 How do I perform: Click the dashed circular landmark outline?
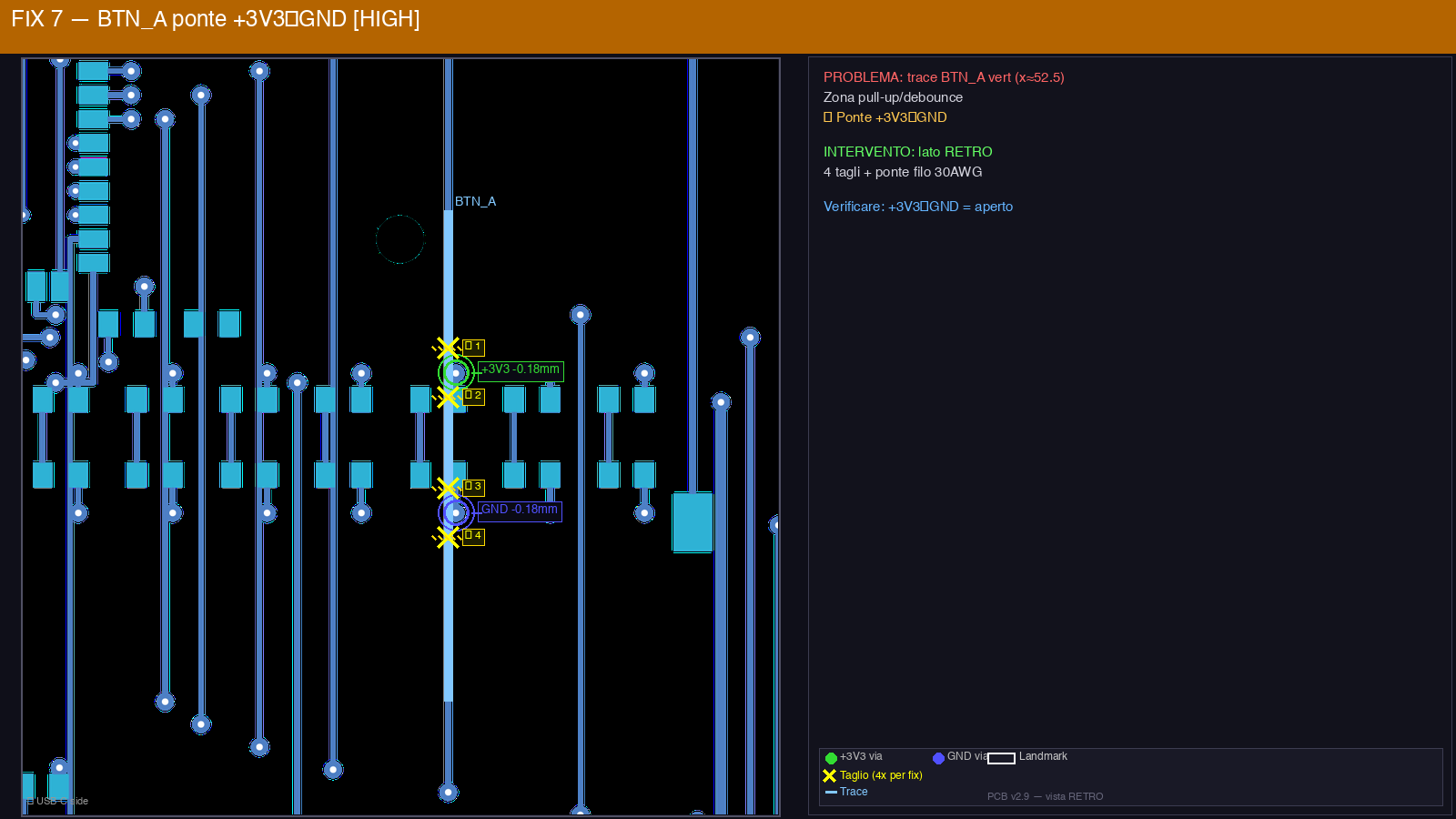click(400, 239)
